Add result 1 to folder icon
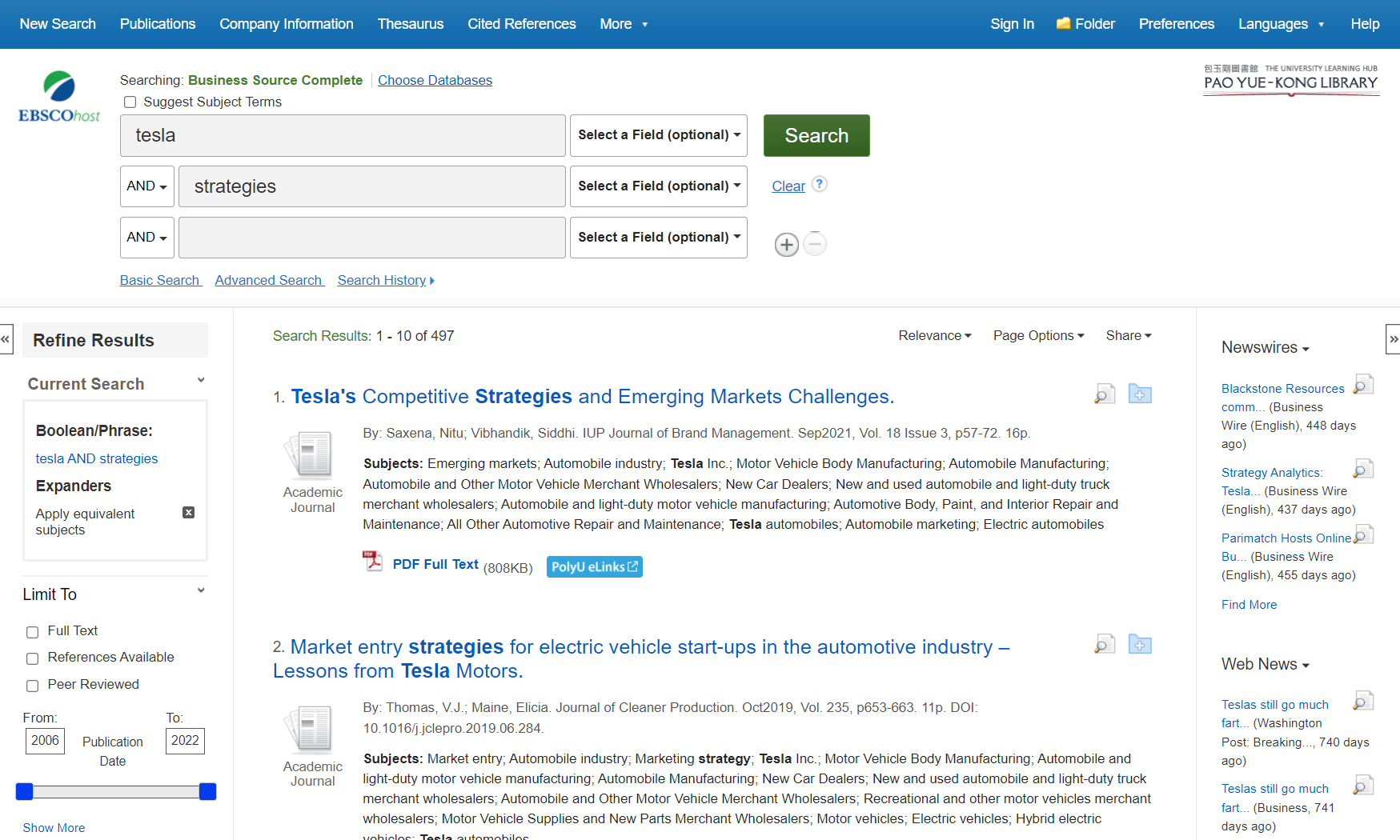 tap(1140, 394)
